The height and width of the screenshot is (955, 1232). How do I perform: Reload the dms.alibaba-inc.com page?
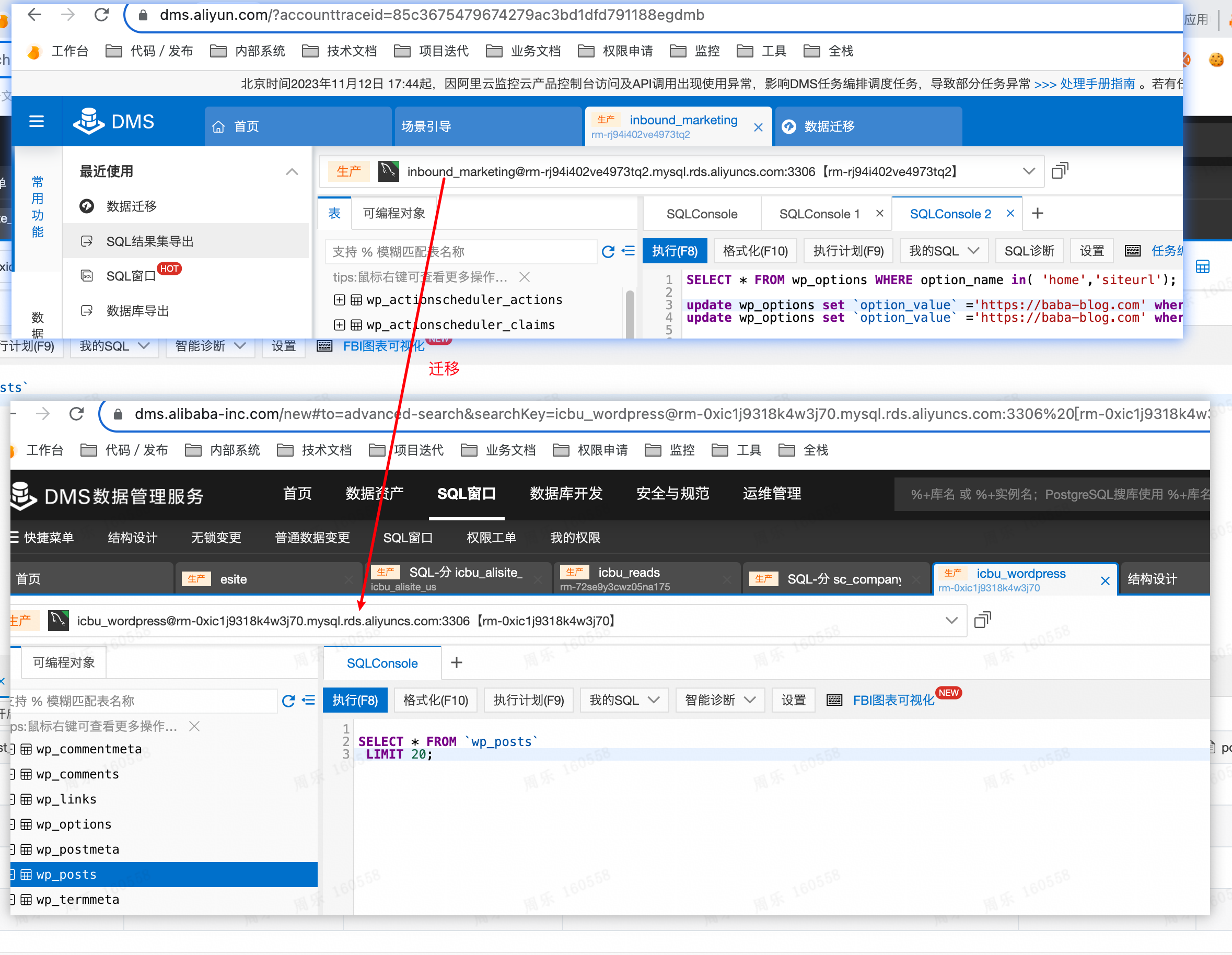click(77, 414)
